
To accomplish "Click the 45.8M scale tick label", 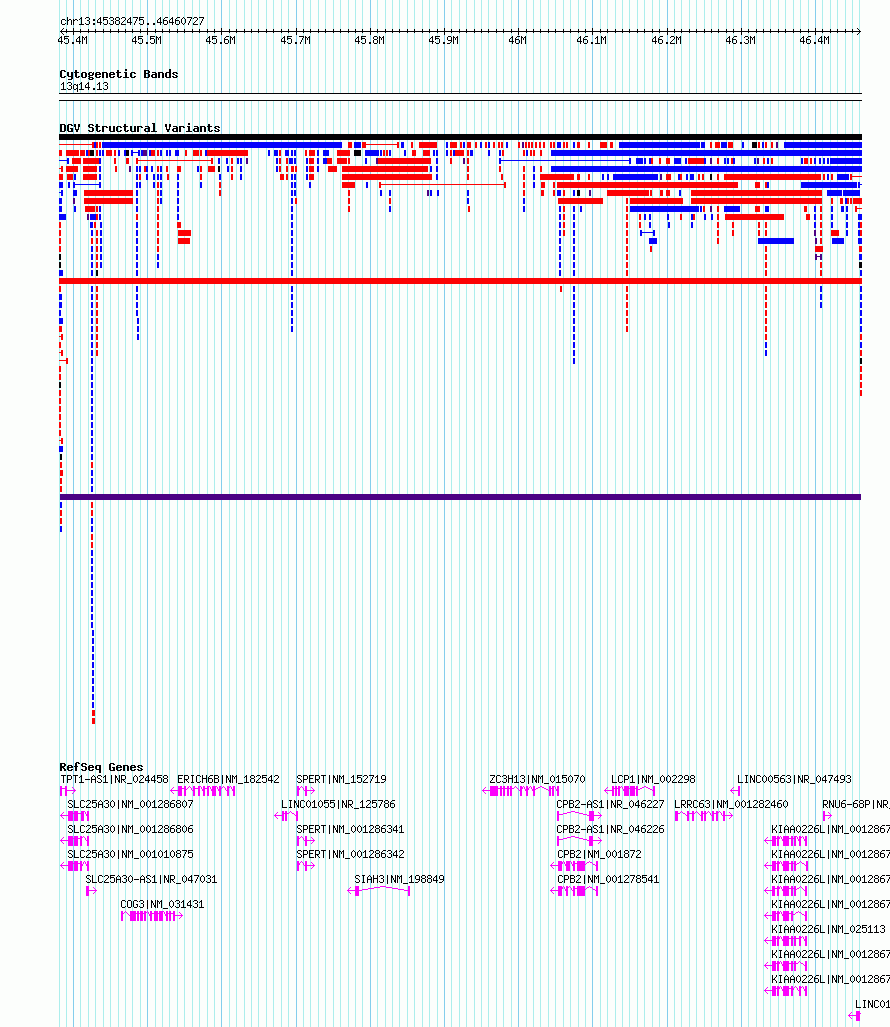I will pos(369,41).
